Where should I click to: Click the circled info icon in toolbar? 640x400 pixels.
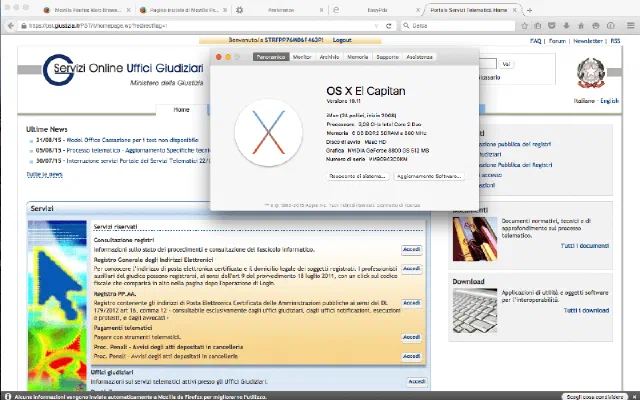click(x=611, y=26)
